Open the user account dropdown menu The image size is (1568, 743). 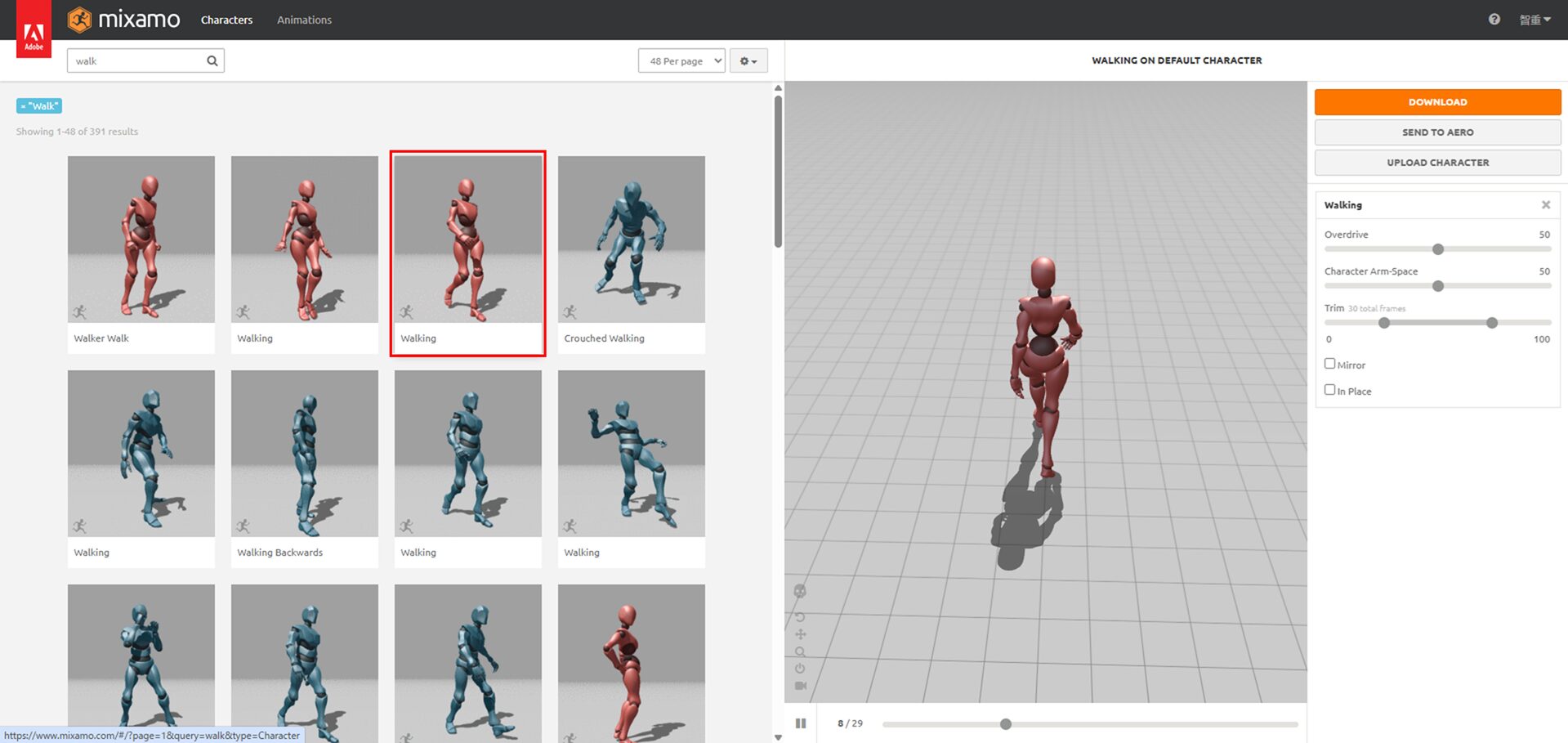(1534, 20)
